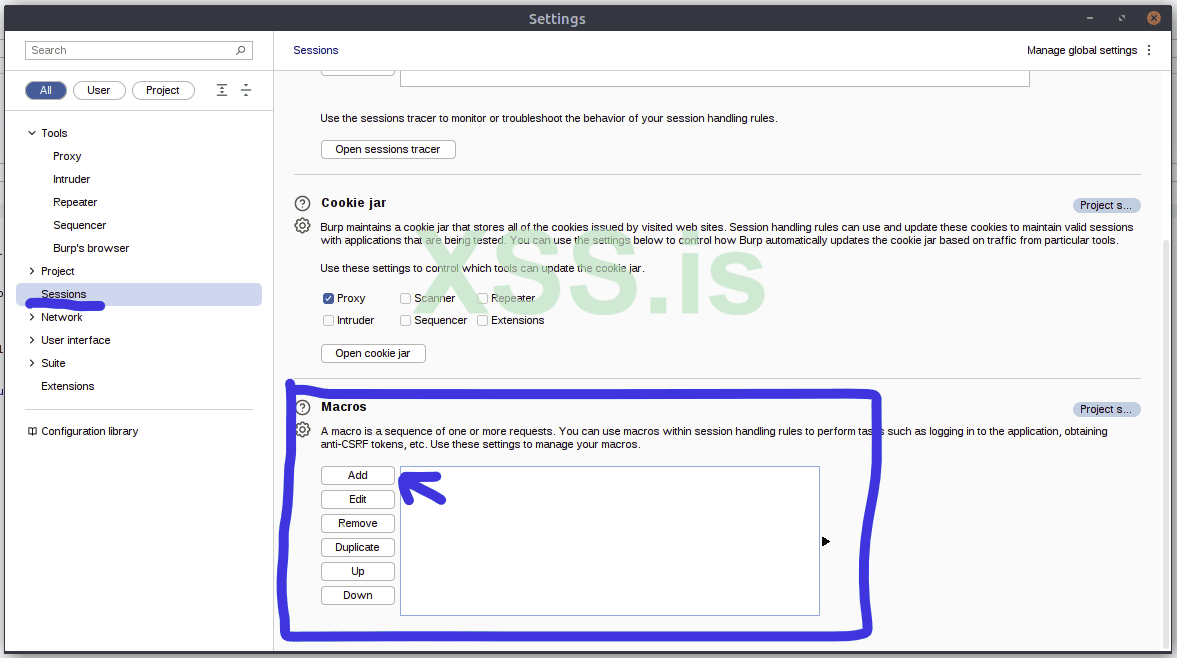Select Sessions in settings tree
The image size is (1177, 658).
click(x=139, y=294)
